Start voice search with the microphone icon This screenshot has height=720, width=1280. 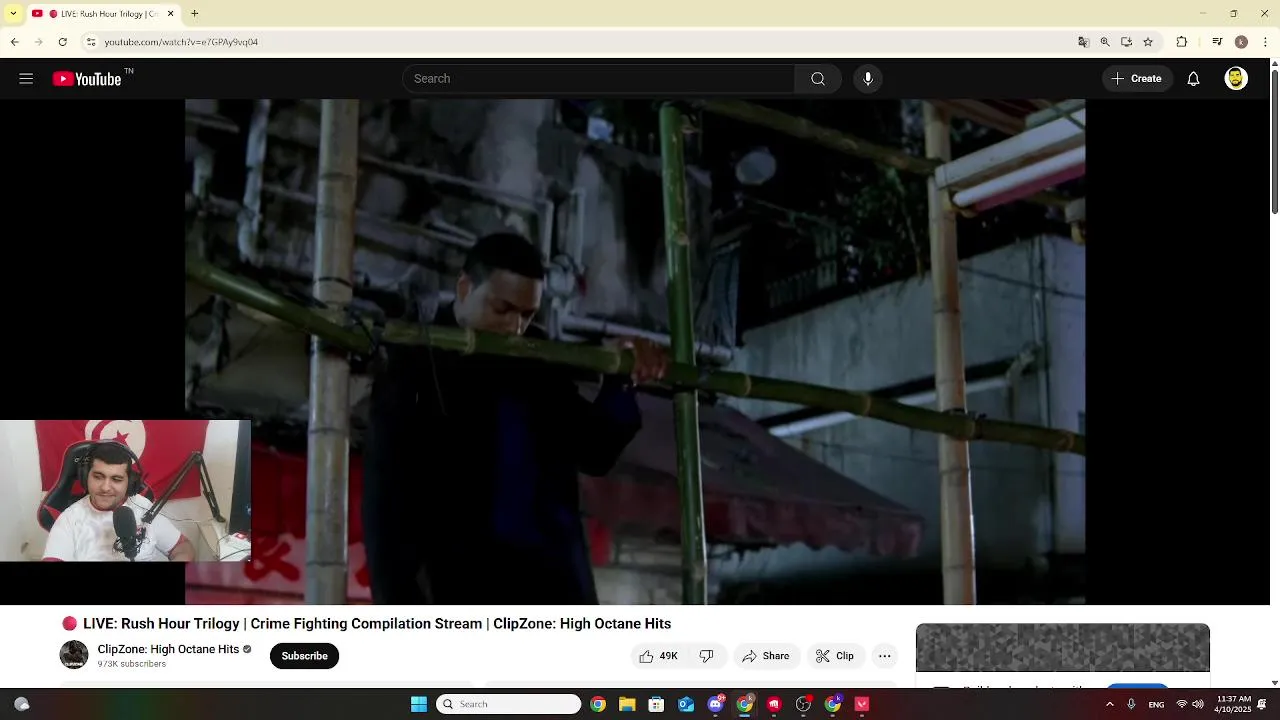(x=868, y=79)
